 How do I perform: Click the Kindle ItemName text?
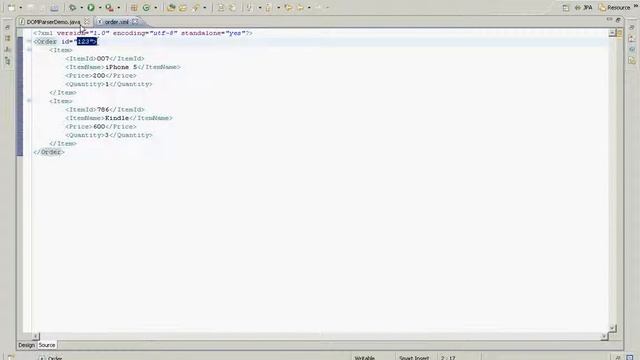click(117, 118)
